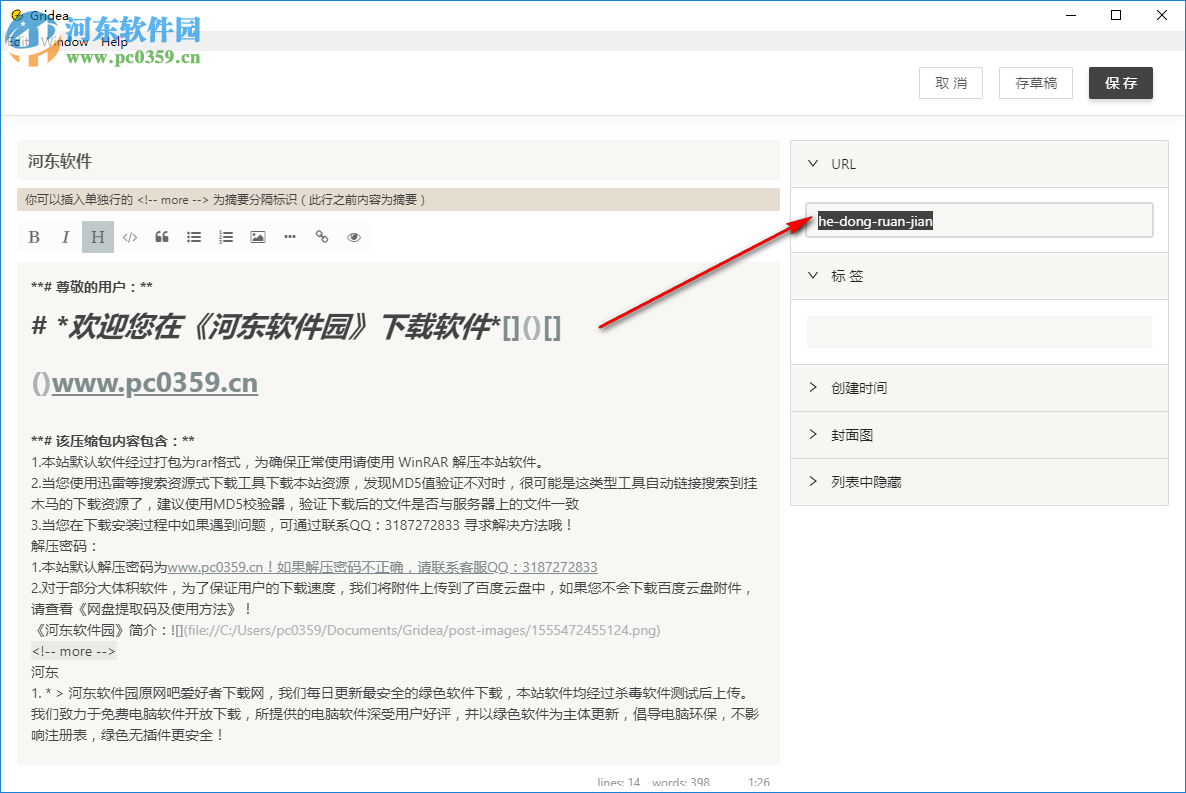Collapse the 标签 tags section
The image size is (1186, 793).
point(979,276)
